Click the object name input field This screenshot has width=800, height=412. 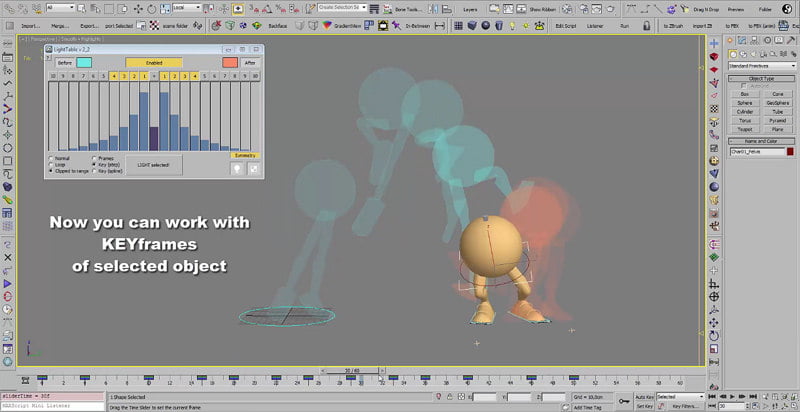pyautogui.click(x=755, y=151)
